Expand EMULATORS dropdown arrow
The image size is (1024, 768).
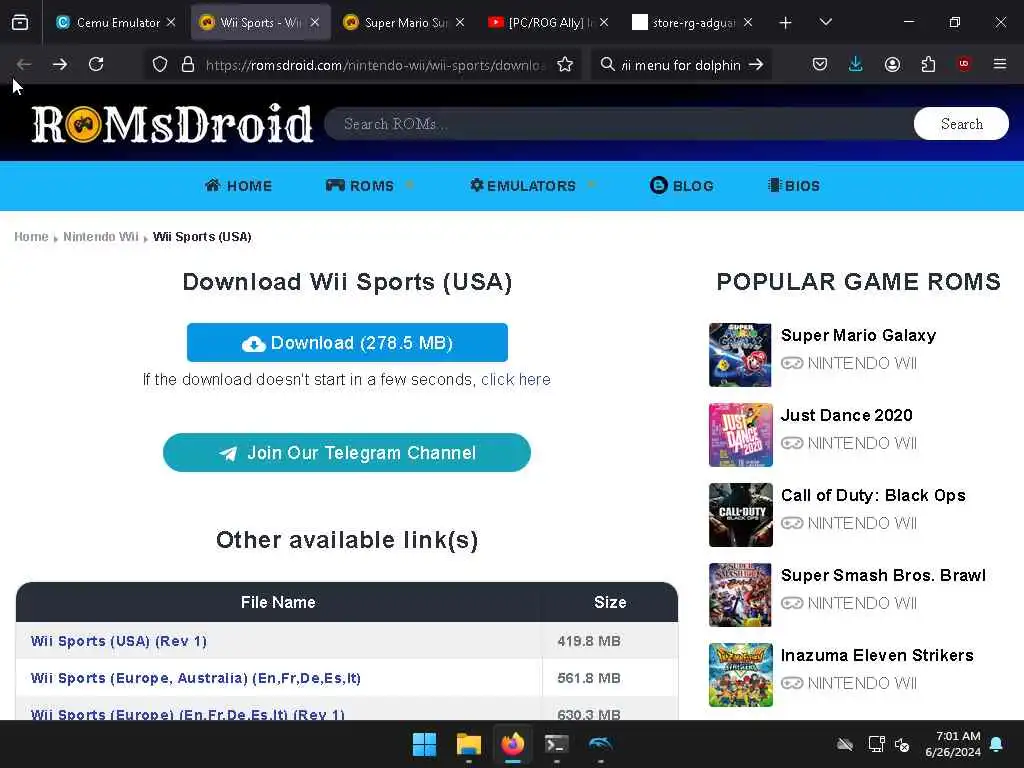[592, 185]
